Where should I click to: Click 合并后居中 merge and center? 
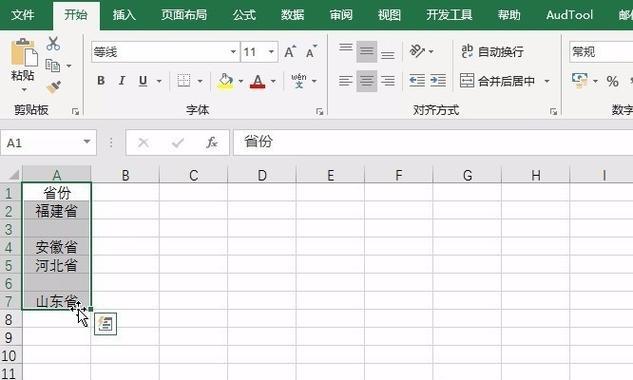497,81
